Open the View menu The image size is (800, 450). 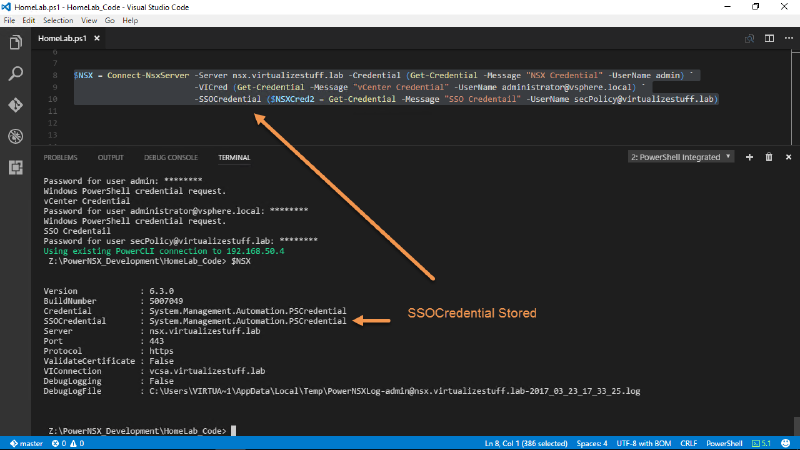[x=89, y=20]
